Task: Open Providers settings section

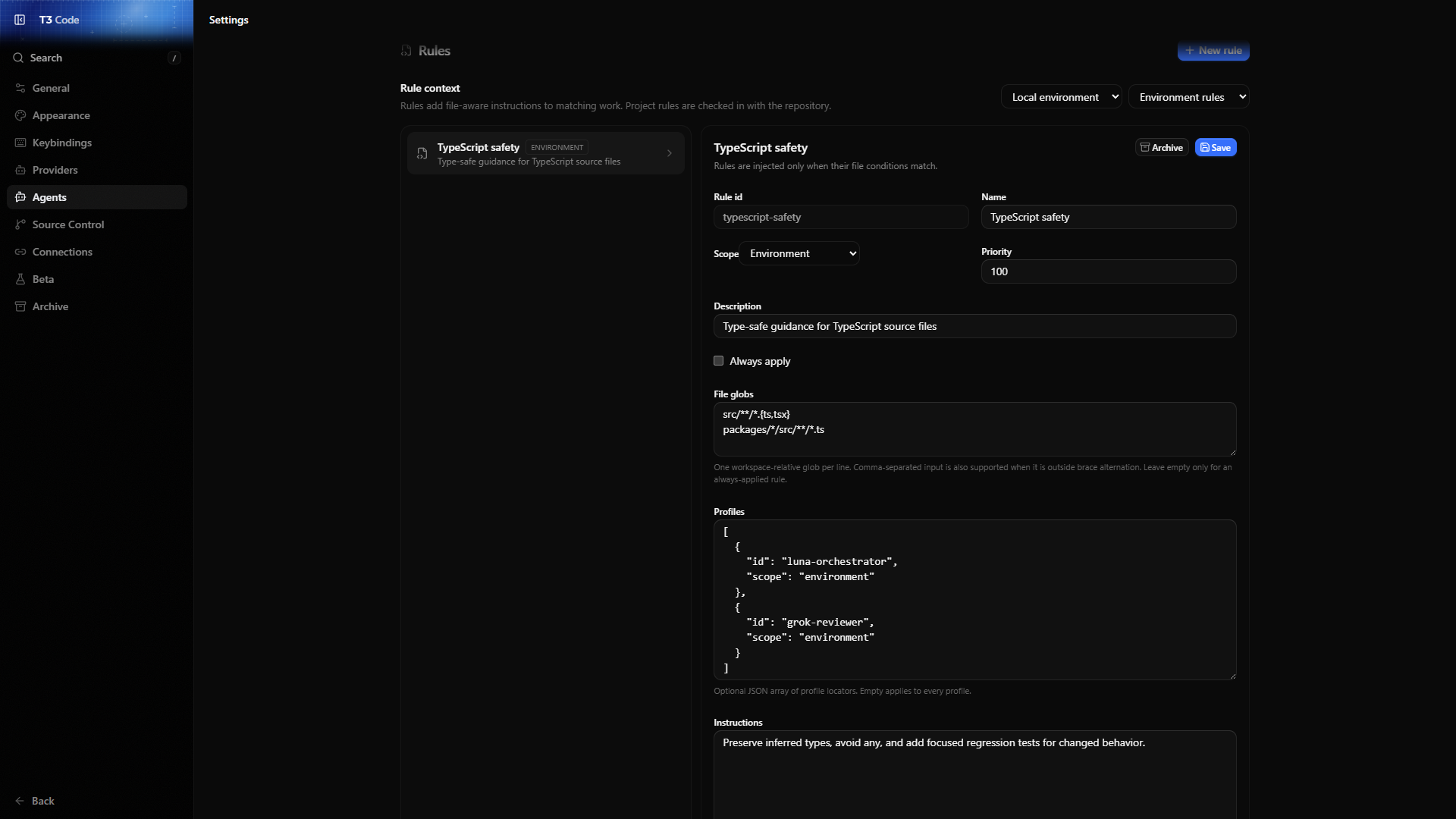Action: tap(97, 170)
